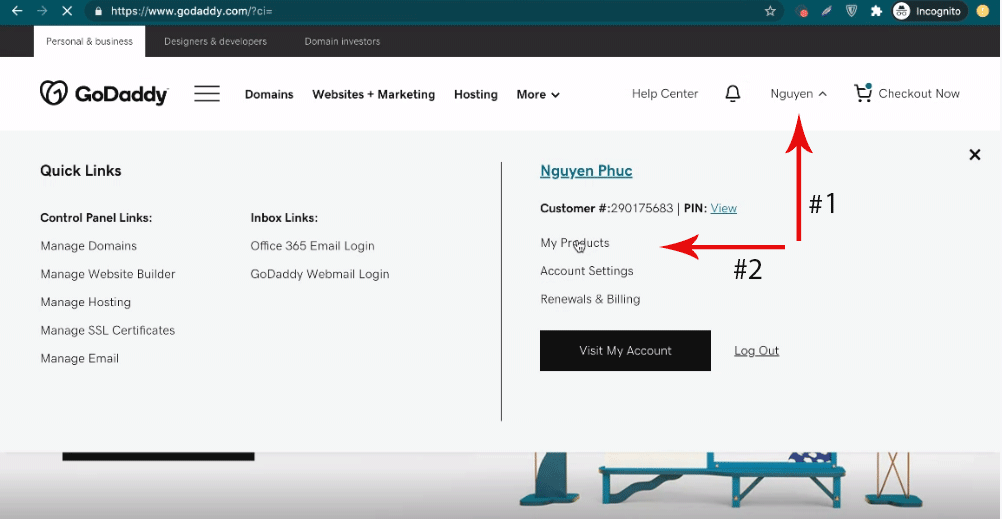The height and width of the screenshot is (519, 1002).
Task: Click Checkout Now
Action: tap(919, 94)
